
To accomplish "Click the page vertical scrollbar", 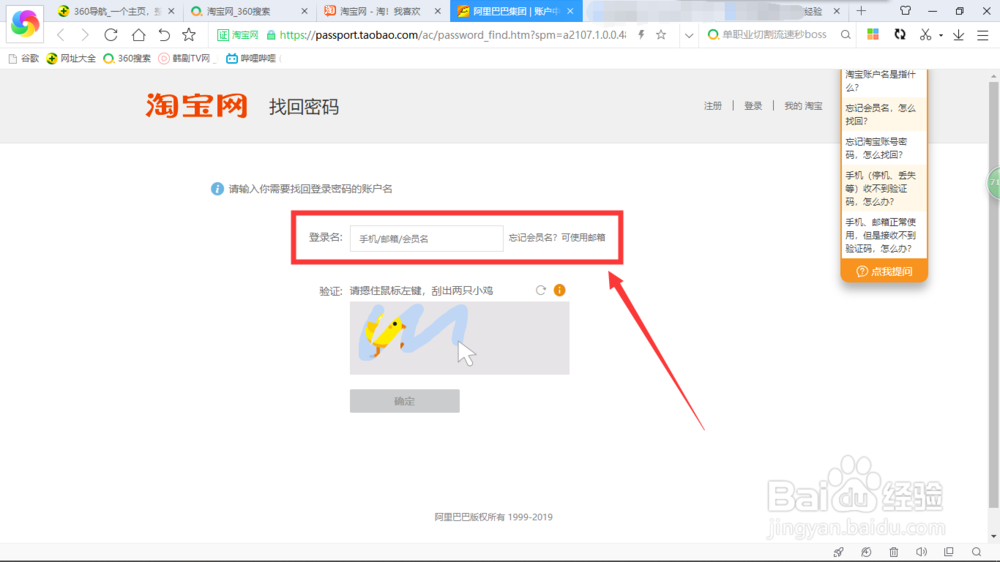I will click(x=994, y=293).
